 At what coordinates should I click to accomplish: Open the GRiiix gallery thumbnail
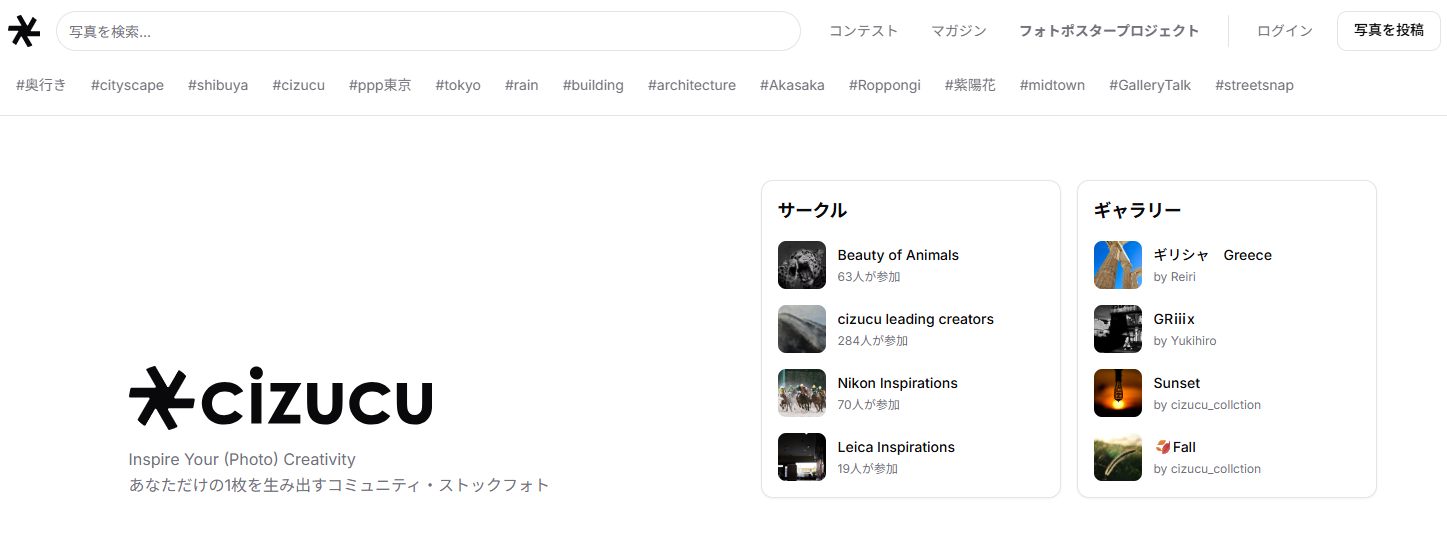coord(1118,329)
